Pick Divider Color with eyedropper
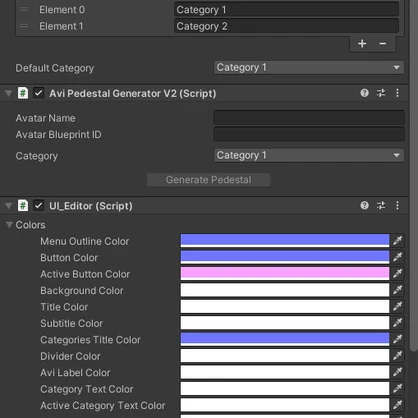Image resolution: width=418 pixels, height=418 pixels. point(397,355)
